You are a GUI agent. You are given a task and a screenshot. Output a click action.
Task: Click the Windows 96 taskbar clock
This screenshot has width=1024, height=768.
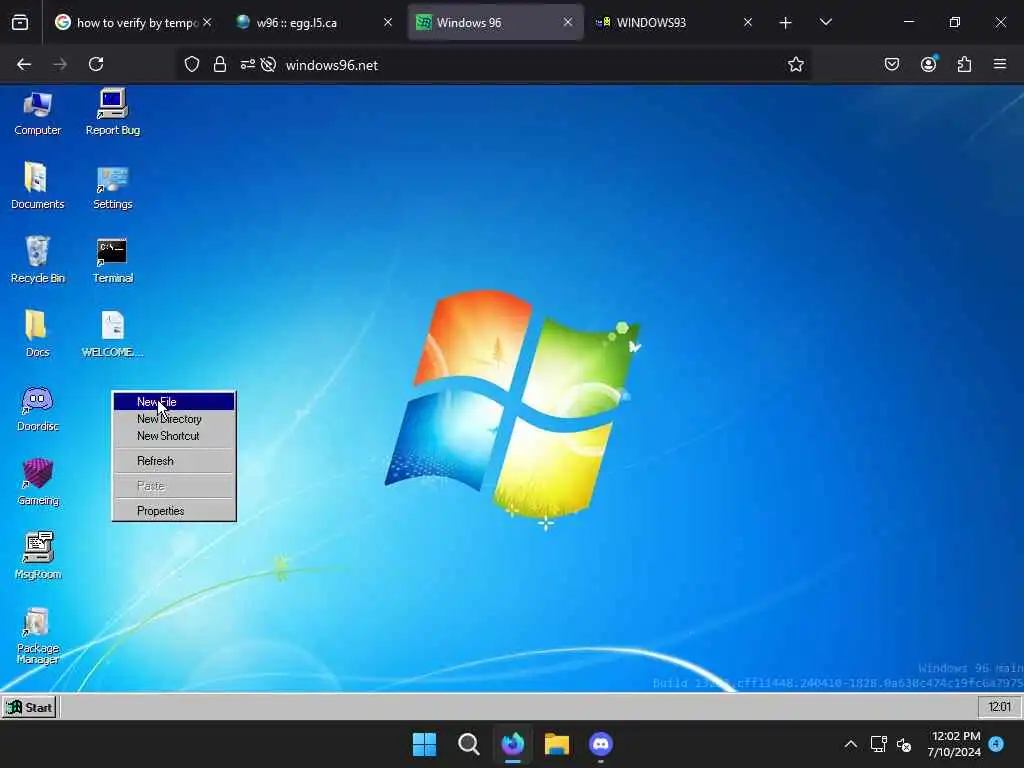click(999, 707)
